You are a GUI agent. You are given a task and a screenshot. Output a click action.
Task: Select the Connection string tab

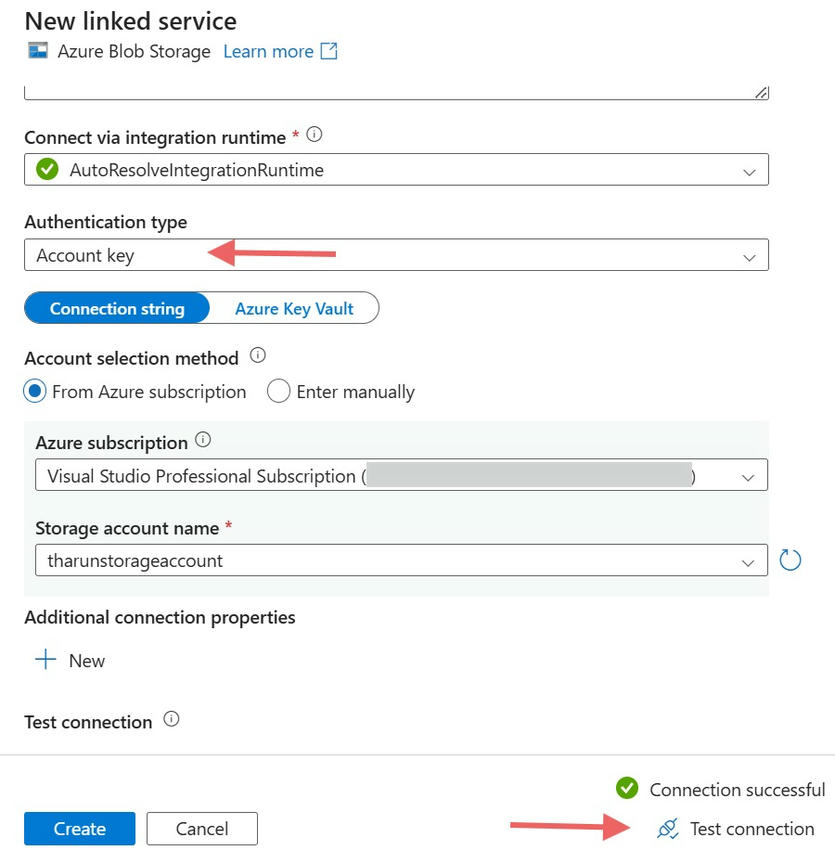click(117, 308)
